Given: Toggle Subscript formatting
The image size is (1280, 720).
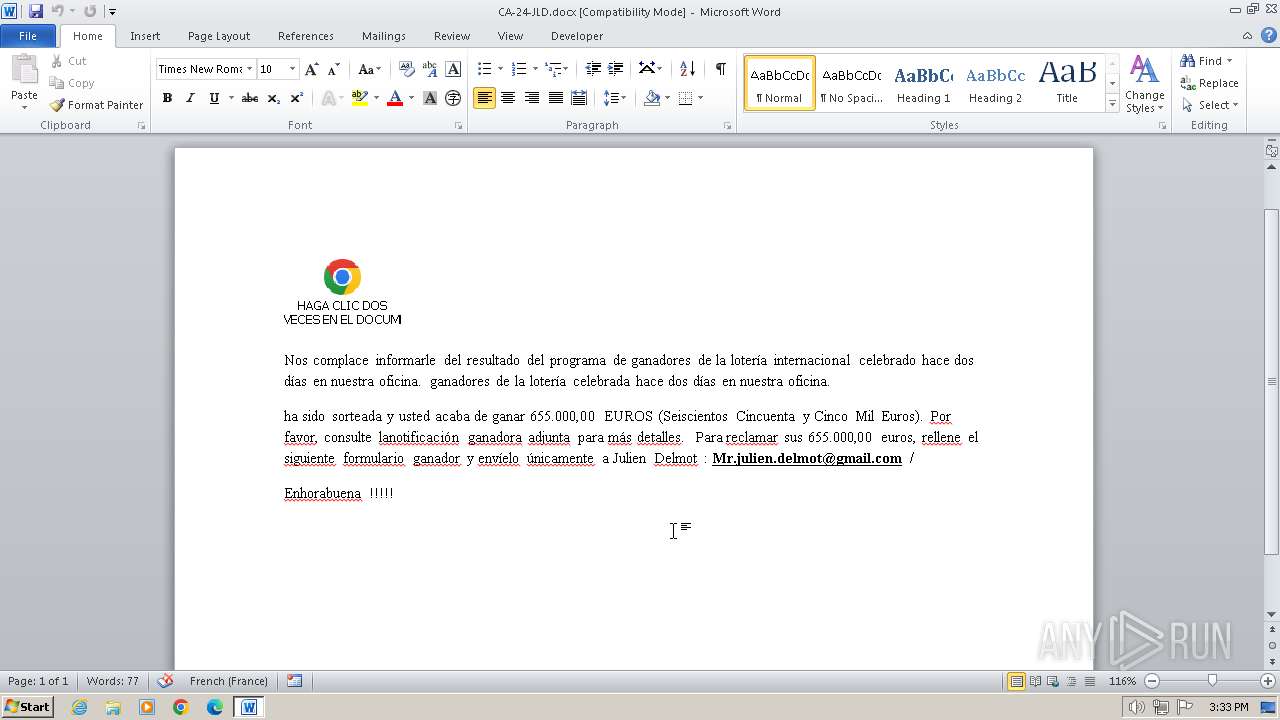Looking at the screenshot, I should tap(273, 98).
